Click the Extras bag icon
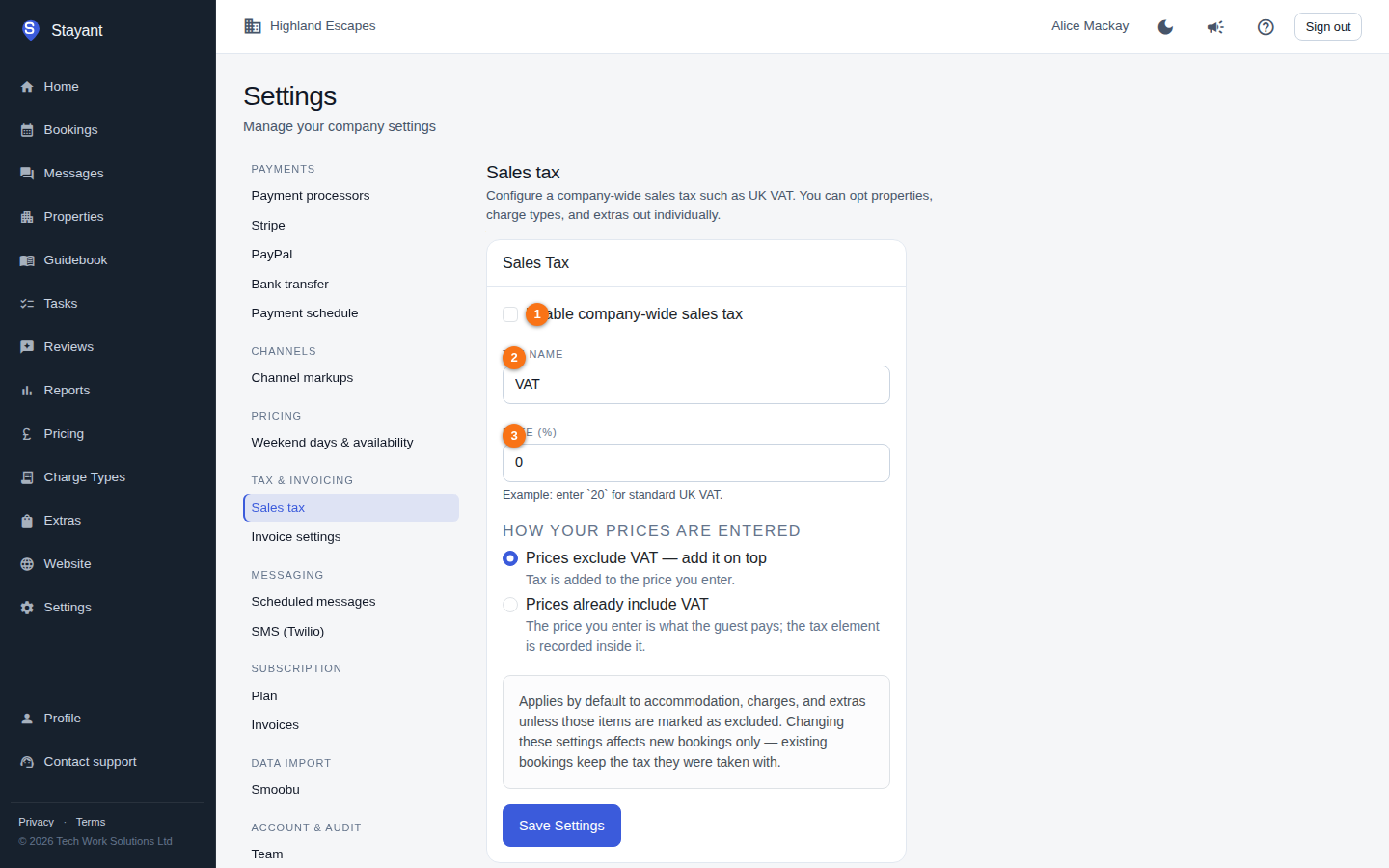 [x=27, y=521]
